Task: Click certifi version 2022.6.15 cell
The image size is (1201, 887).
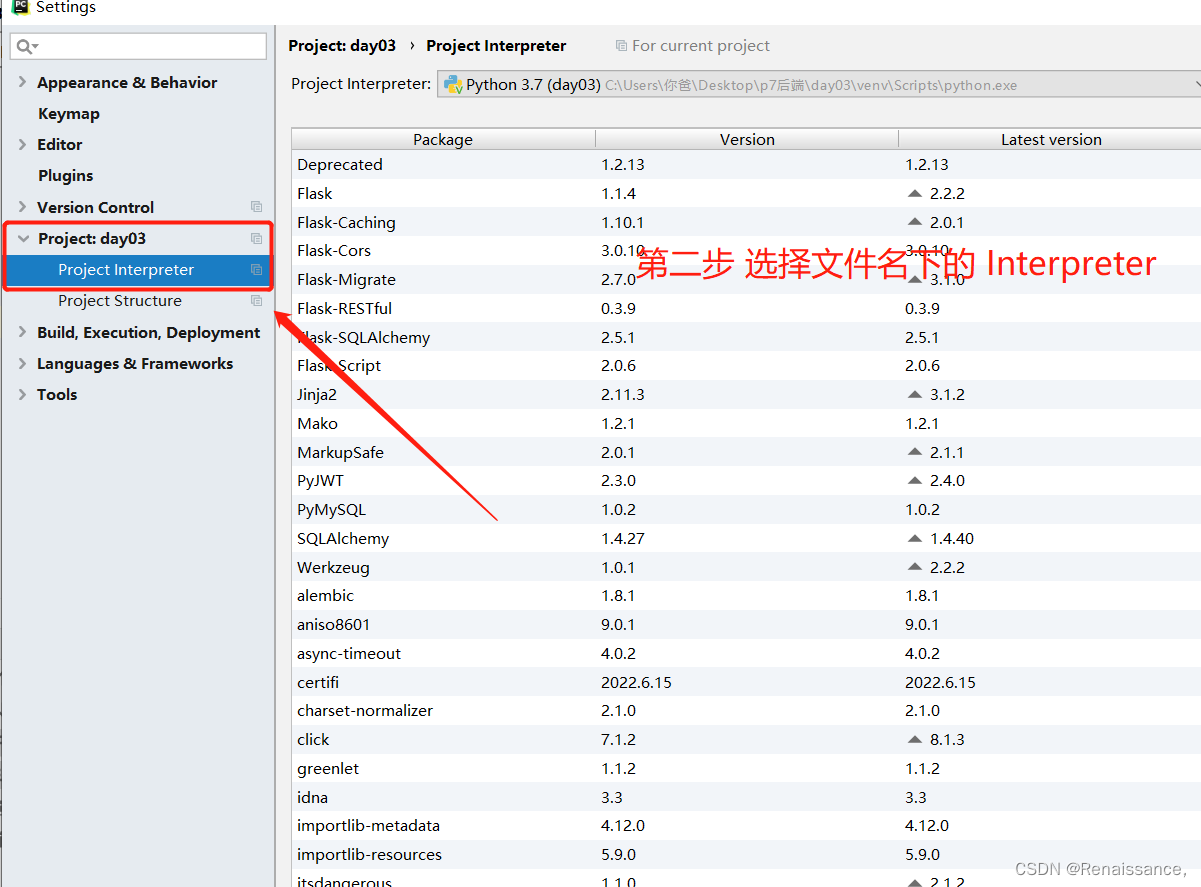Action: pyautogui.click(x=636, y=682)
